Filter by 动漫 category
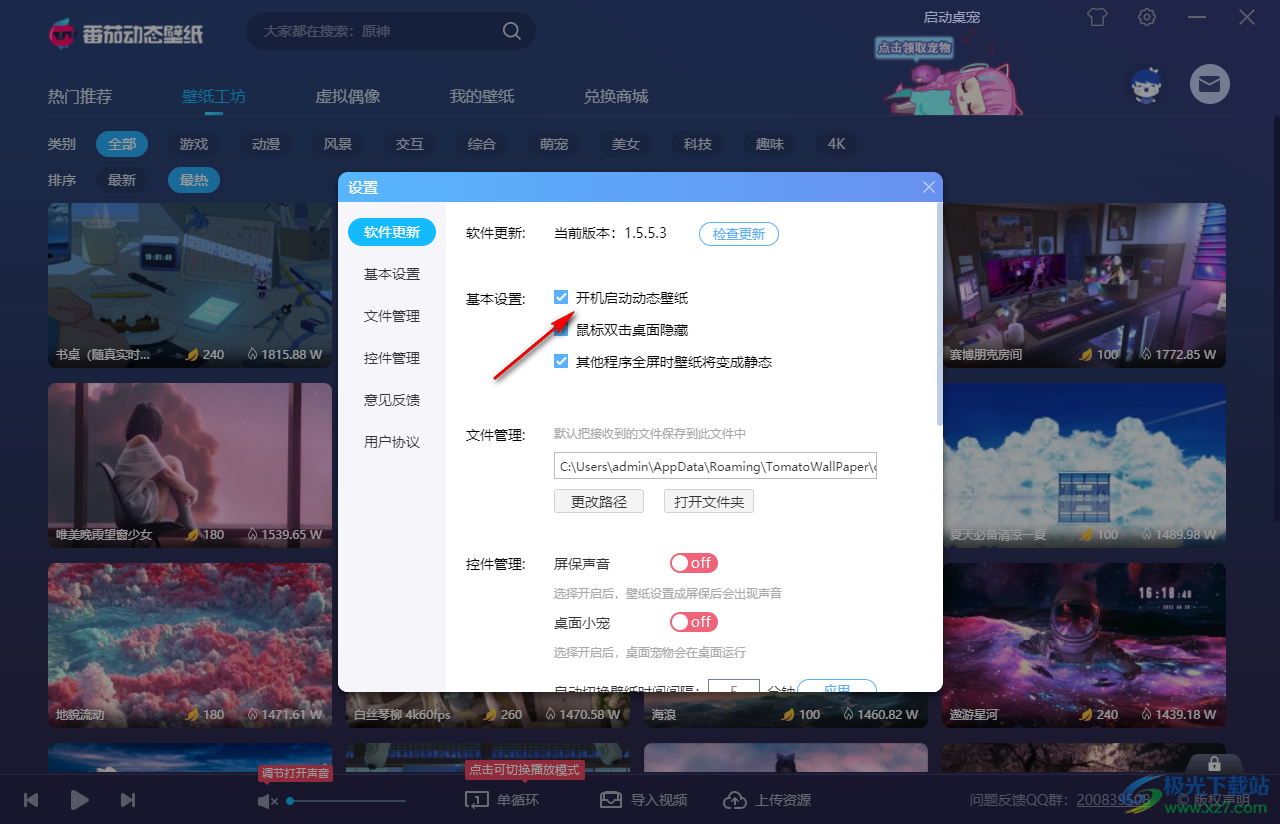Screen dimensions: 1280x824 pos(266,144)
